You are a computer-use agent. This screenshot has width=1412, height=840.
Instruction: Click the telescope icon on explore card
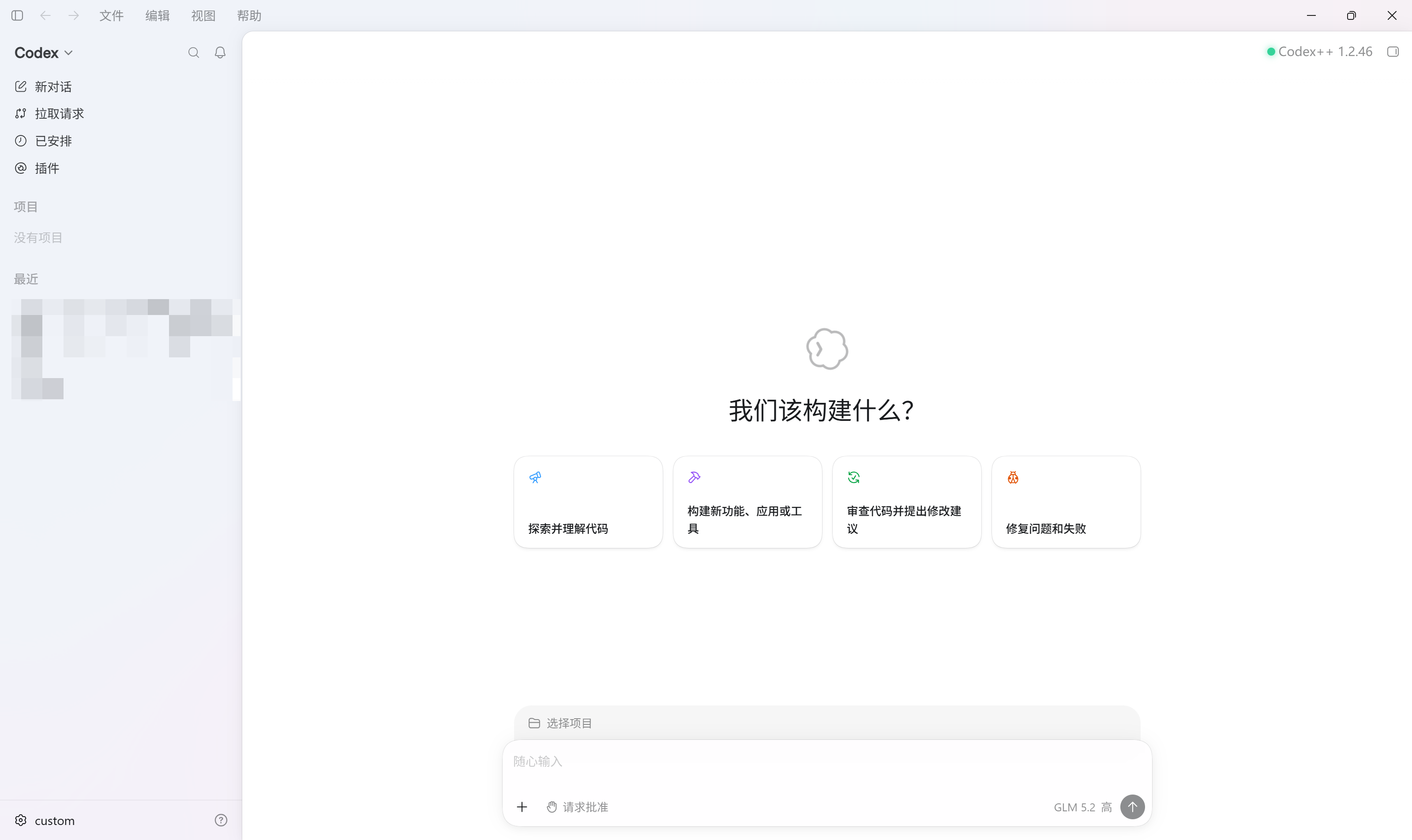click(535, 478)
